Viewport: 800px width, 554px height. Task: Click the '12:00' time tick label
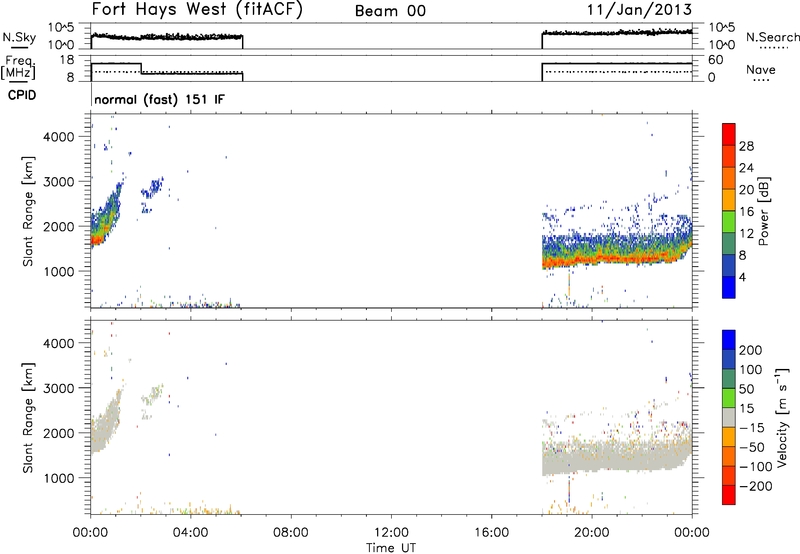click(391, 533)
